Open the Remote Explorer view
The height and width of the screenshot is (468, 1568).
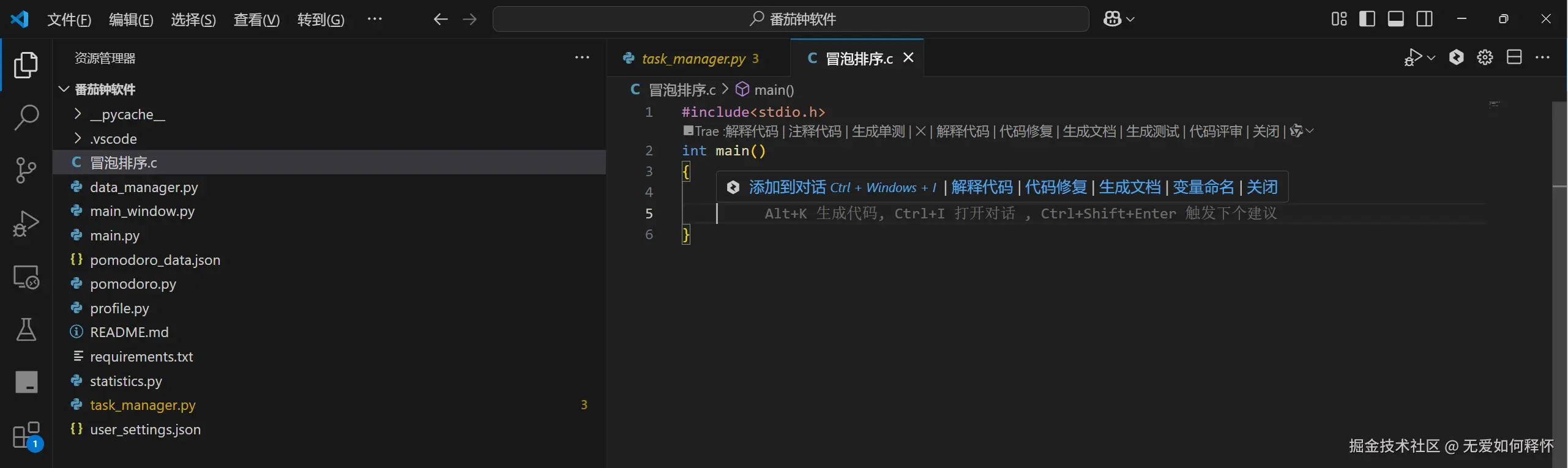click(x=26, y=277)
